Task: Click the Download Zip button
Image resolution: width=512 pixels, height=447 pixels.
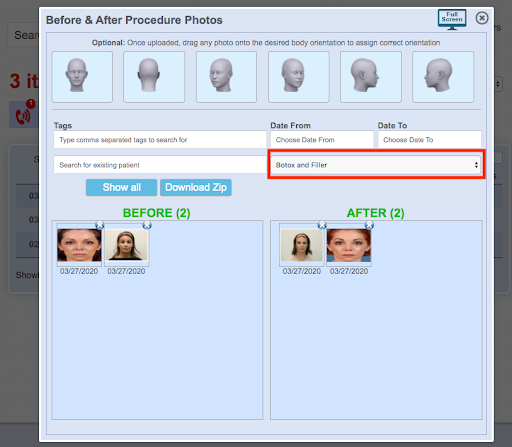Action: click(x=196, y=187)
